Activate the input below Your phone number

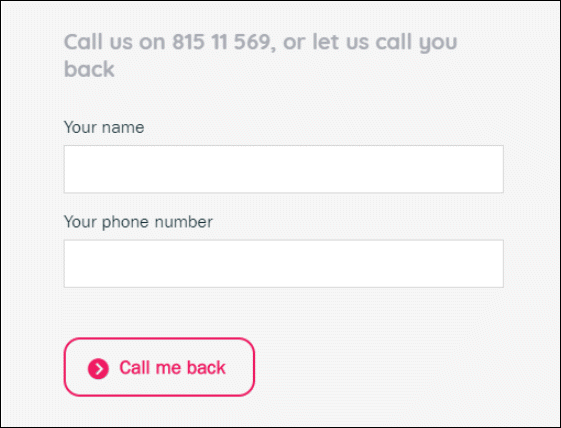[x=284, y=264]
